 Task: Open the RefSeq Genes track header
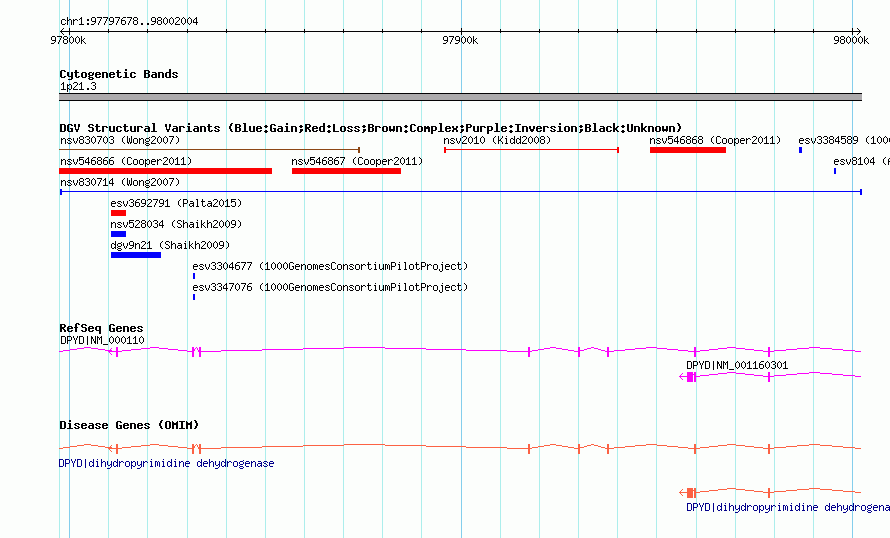(x=101, y=328)
